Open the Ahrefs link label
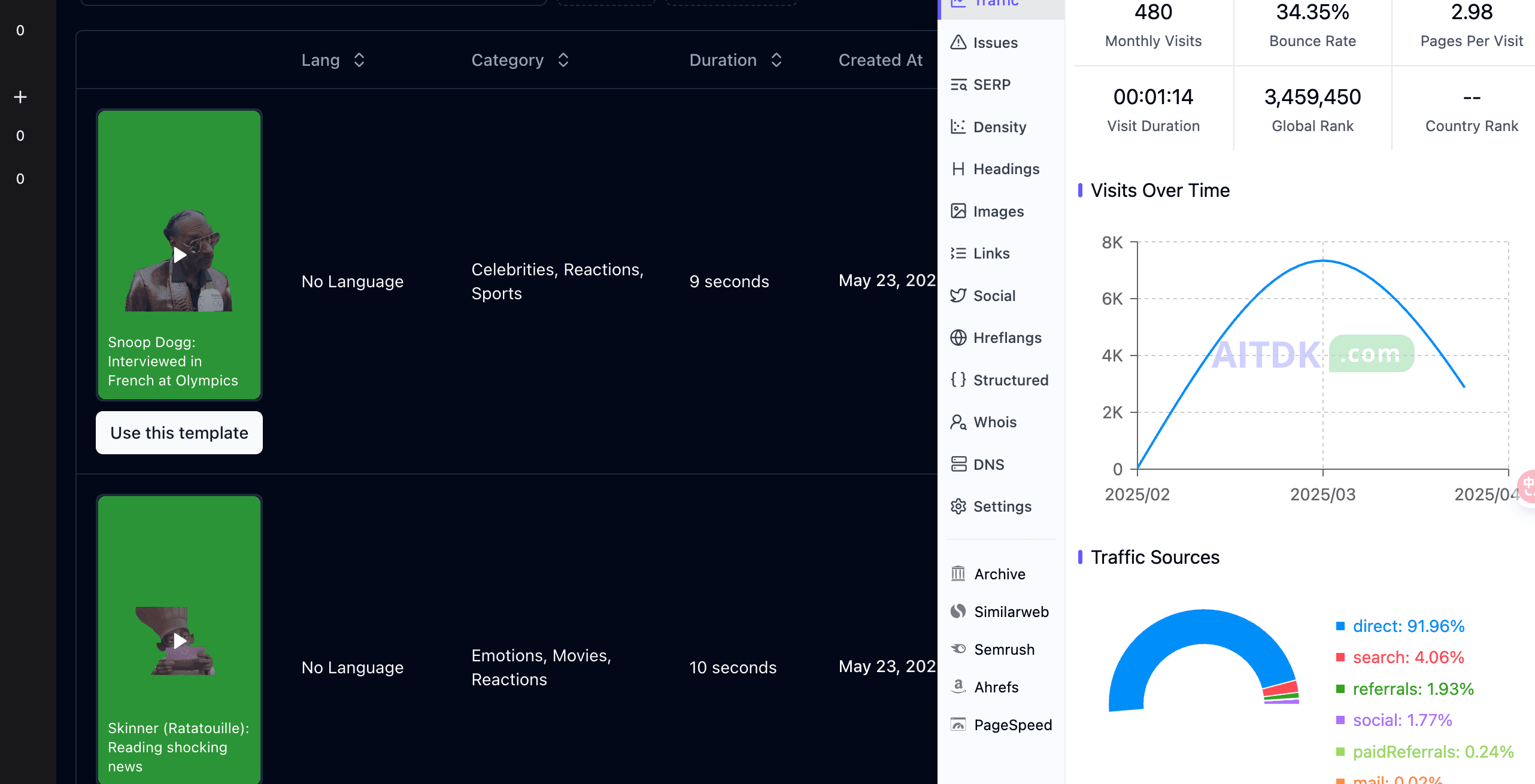Screen dimensions: 1535x784 (x=997, y=687)
